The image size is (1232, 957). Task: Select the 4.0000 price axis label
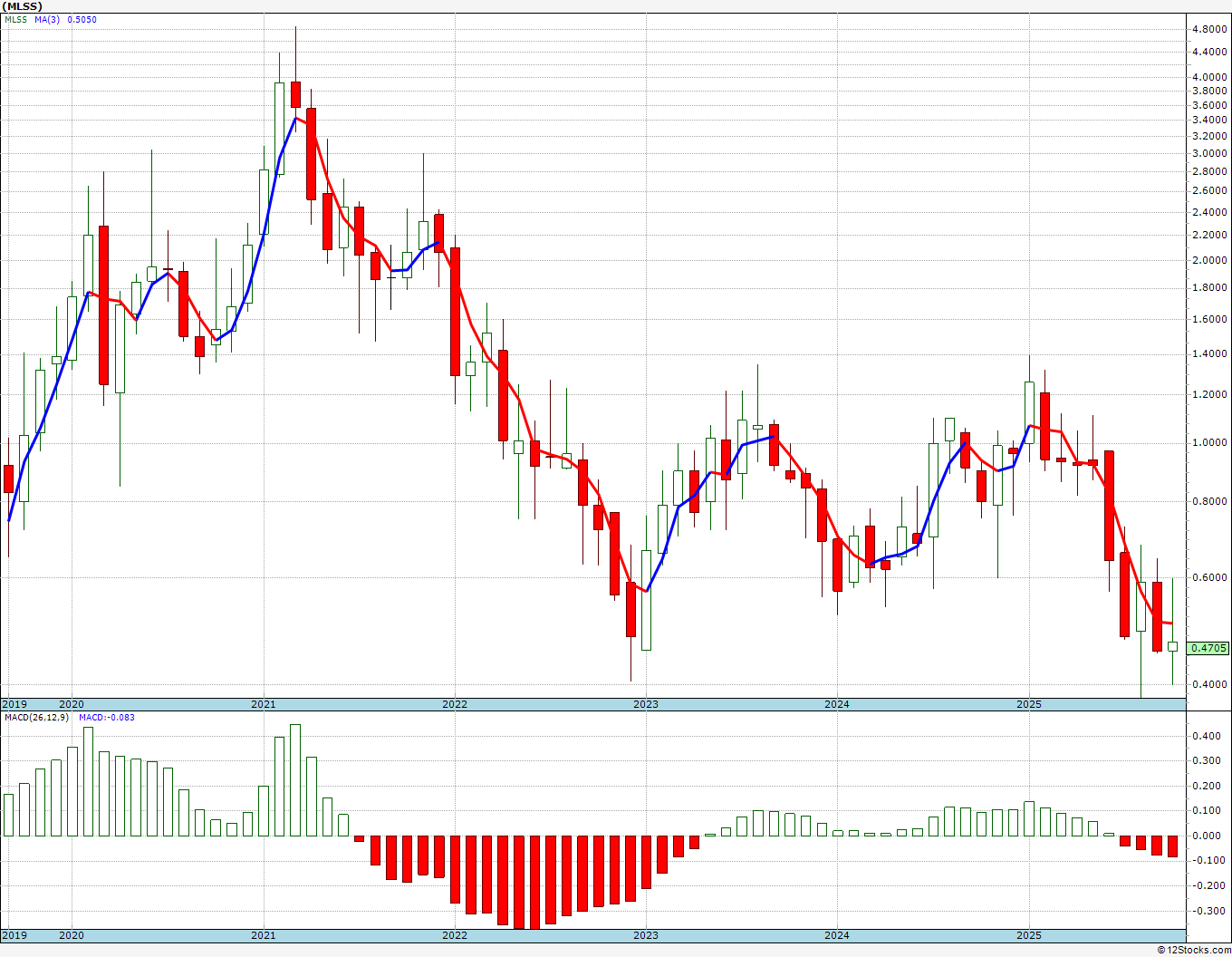pyautogui.click(x=1209, y=77)
